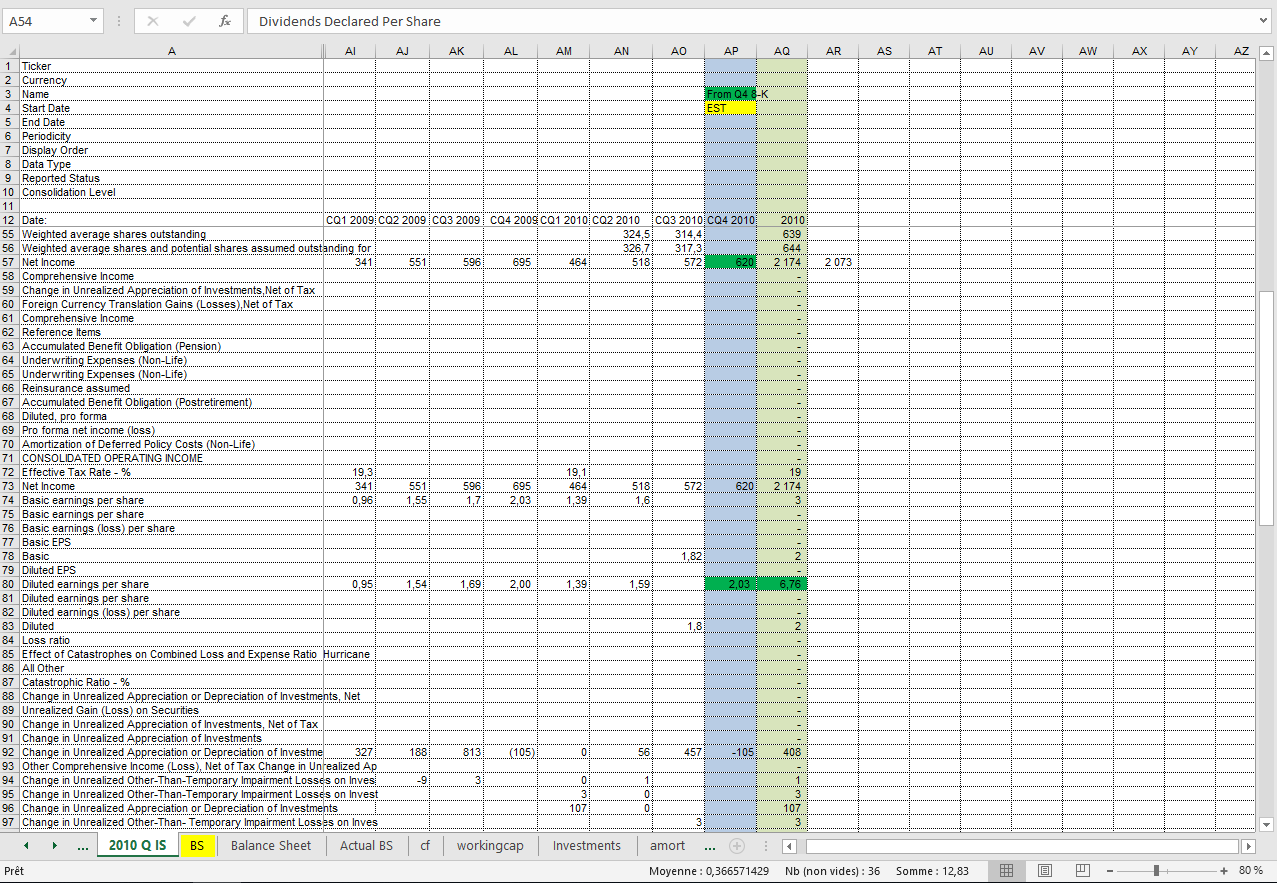Click the green 6,76 cell in column AQ
1277x883 pixels.
pos(782,584)
